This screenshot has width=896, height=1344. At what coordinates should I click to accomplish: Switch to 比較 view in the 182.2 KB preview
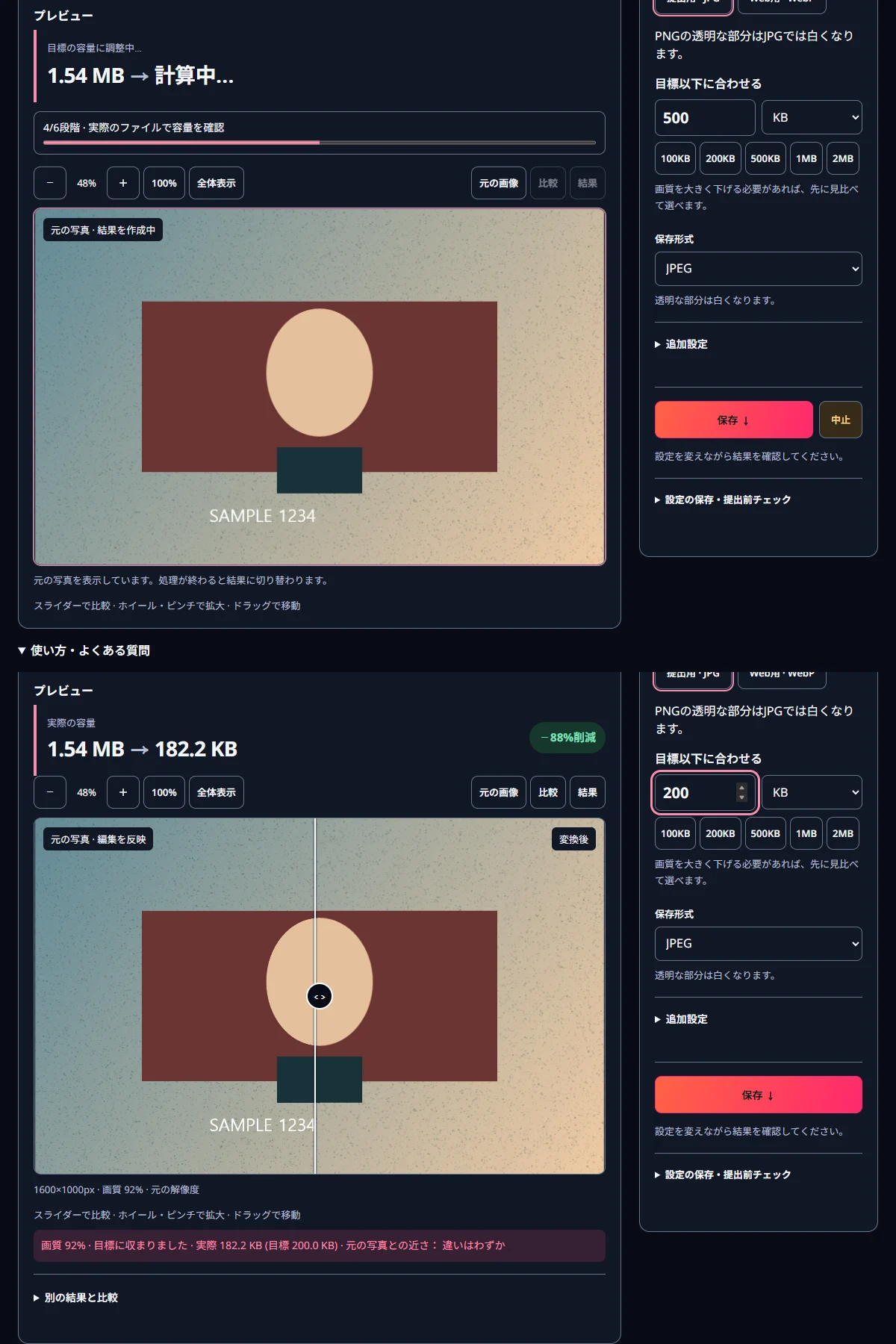pyautogui.click(x=548, y=792)
